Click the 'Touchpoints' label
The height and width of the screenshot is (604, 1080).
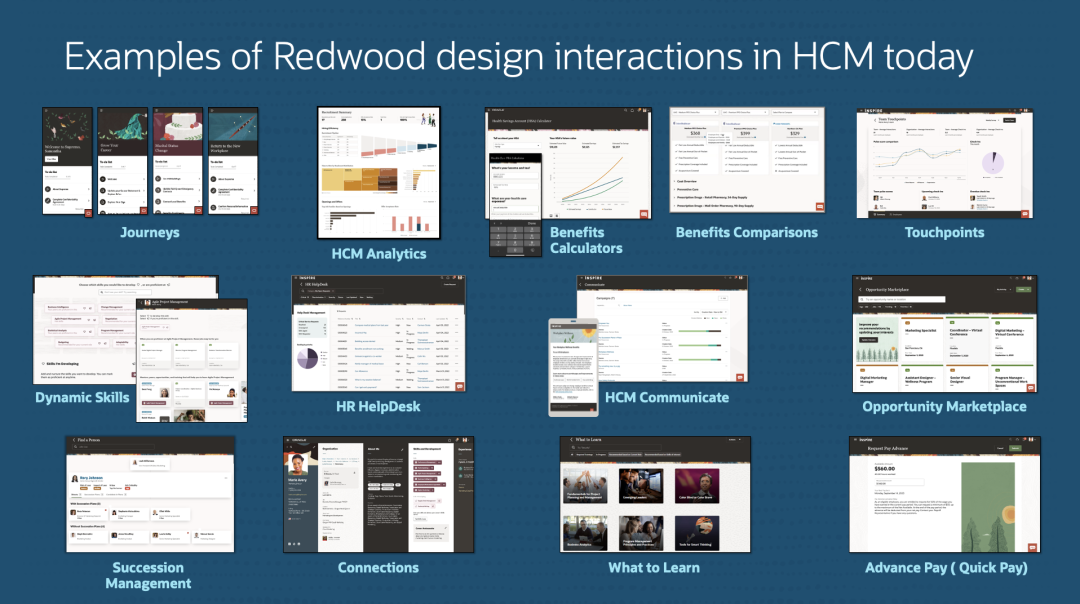944,232
